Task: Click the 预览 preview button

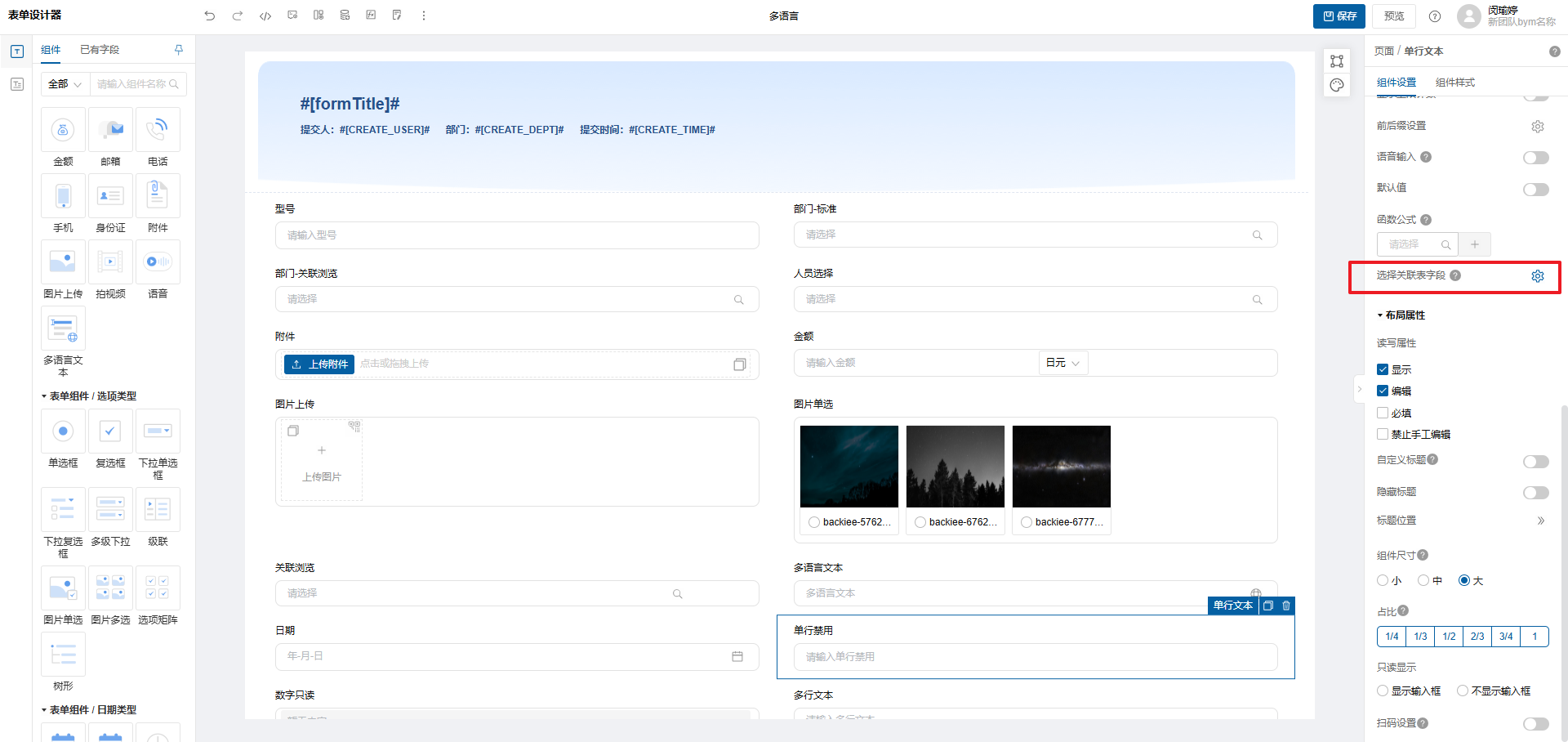Action: (x=1394, y=16)
